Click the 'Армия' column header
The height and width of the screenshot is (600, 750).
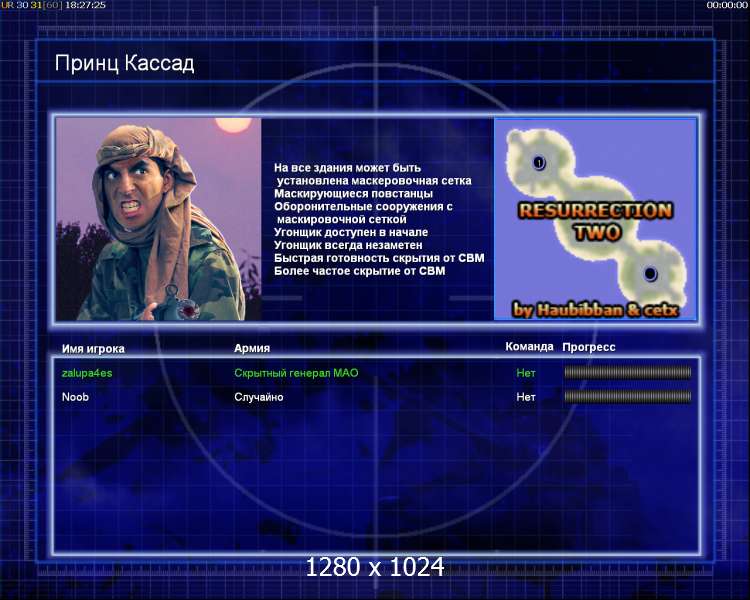[252, 348]
